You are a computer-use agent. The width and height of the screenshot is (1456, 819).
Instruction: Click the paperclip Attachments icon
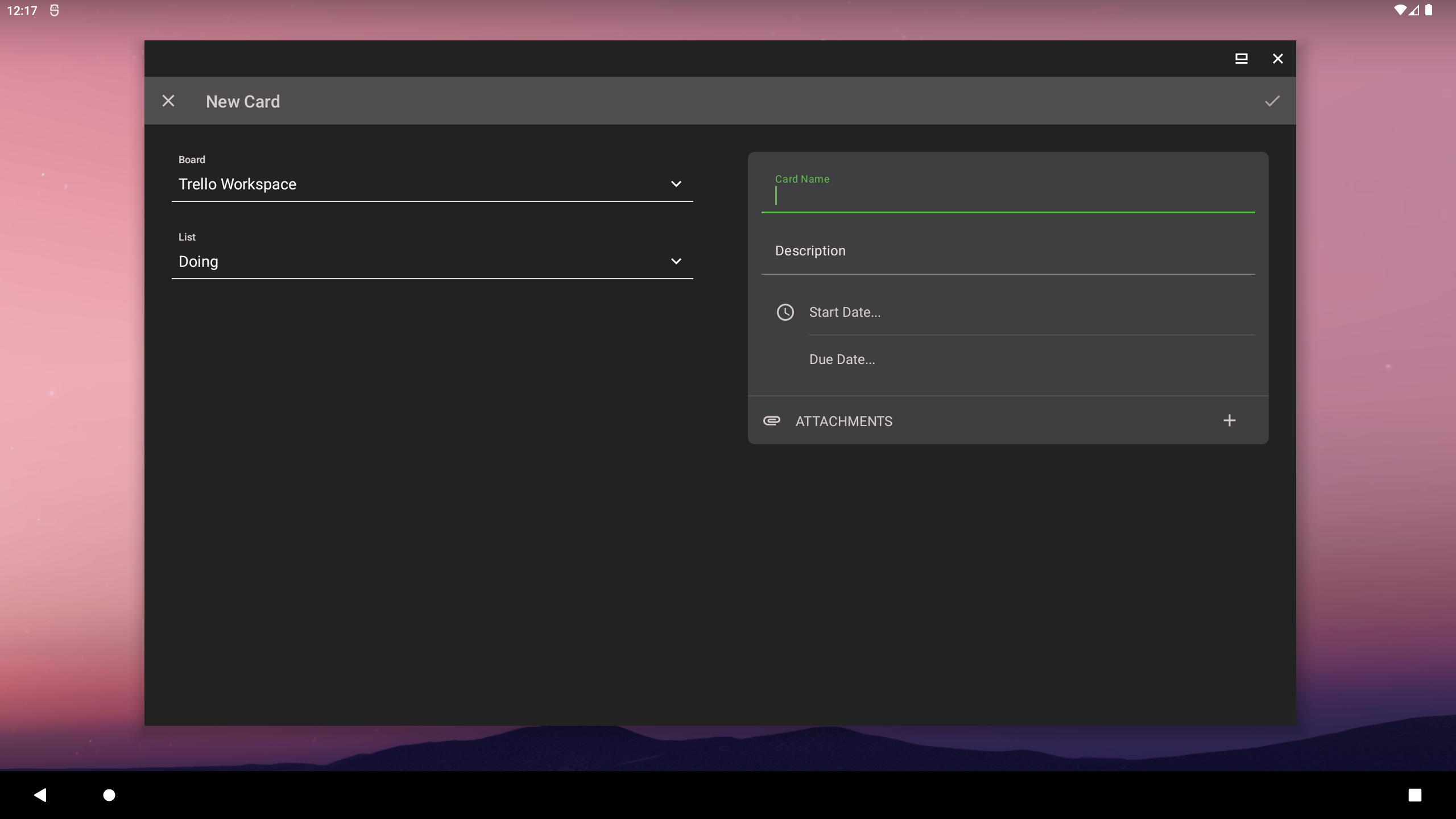(772, 421)
